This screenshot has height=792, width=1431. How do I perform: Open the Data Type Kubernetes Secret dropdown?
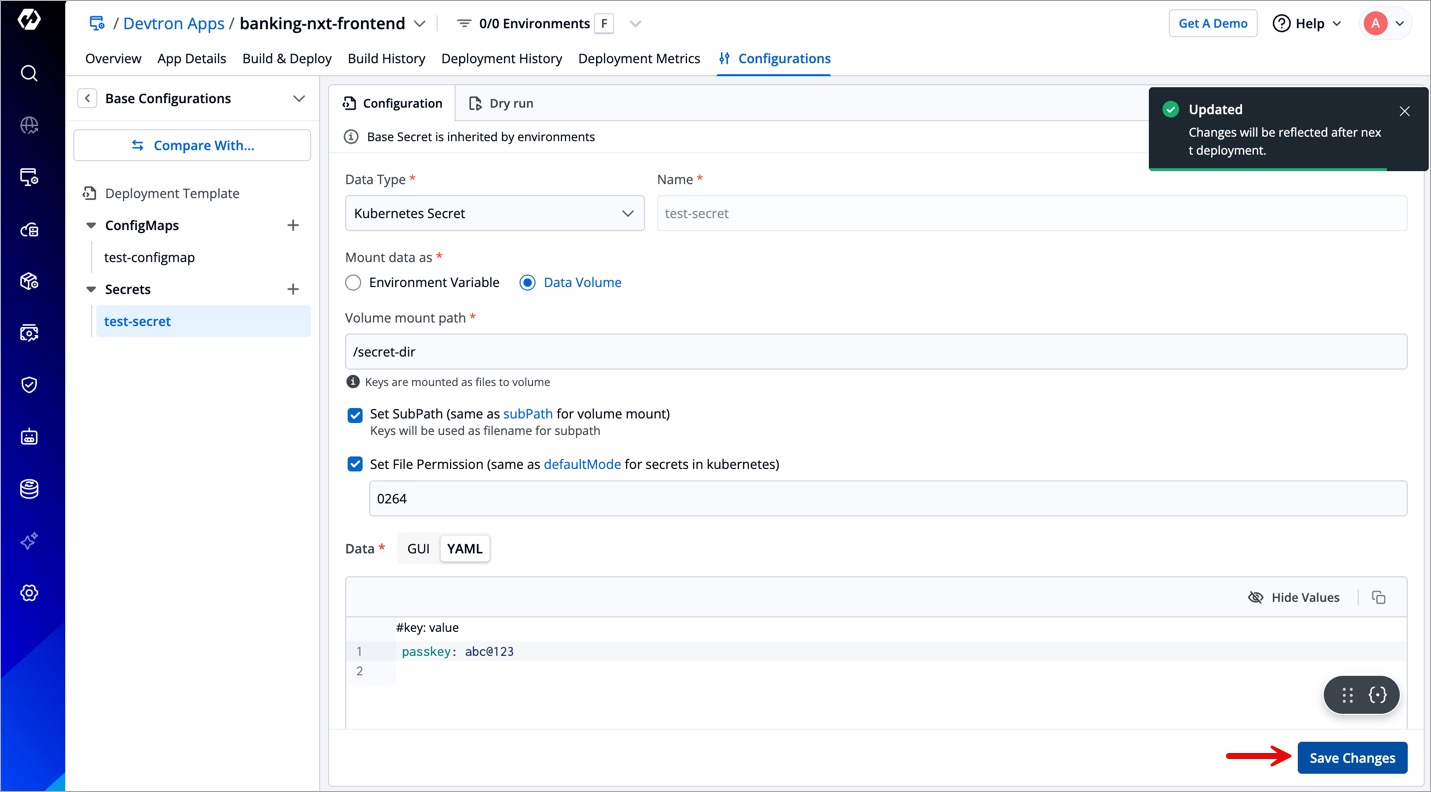pyautogui.click(x=494, y=213)
